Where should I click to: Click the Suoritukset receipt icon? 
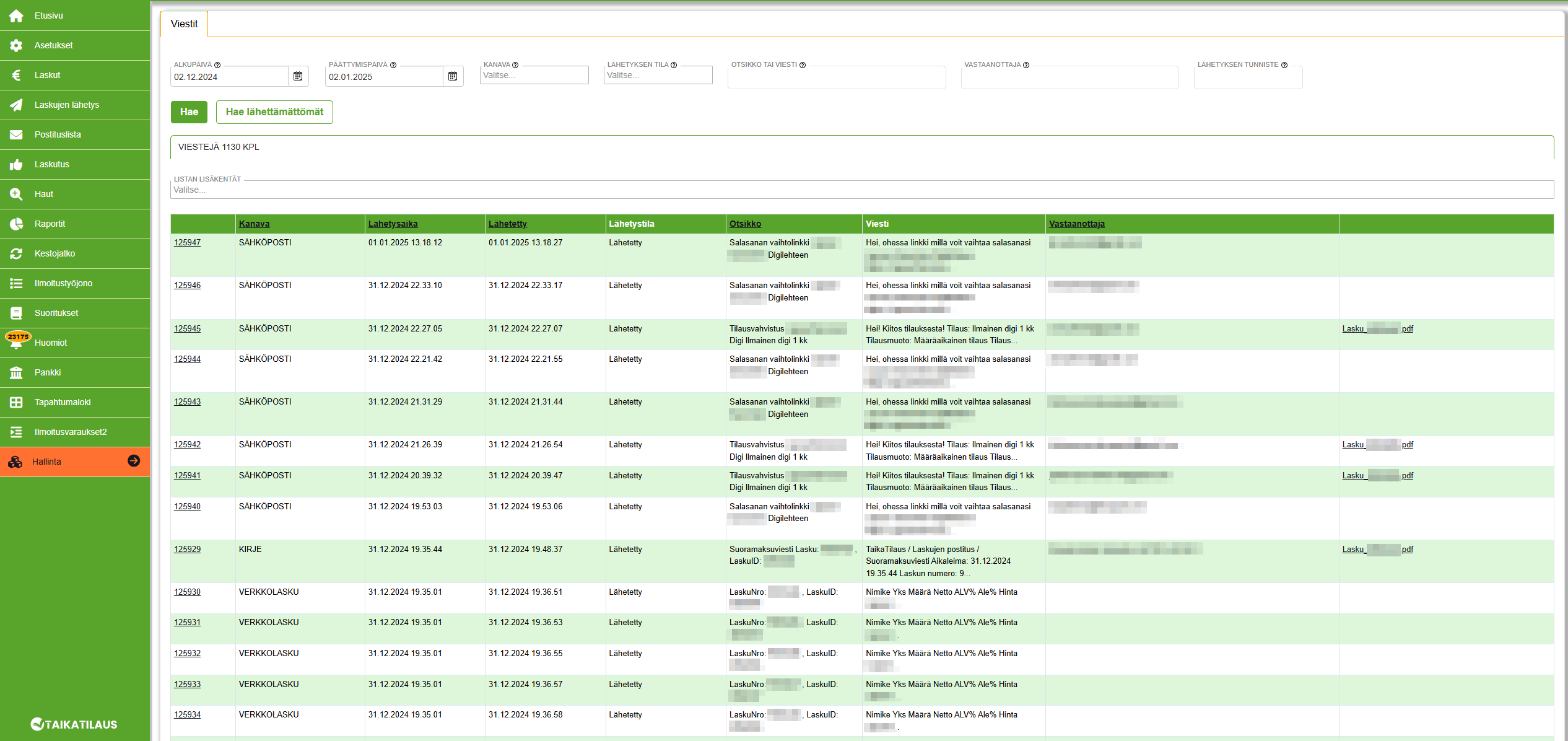click(x=16, y=313)
